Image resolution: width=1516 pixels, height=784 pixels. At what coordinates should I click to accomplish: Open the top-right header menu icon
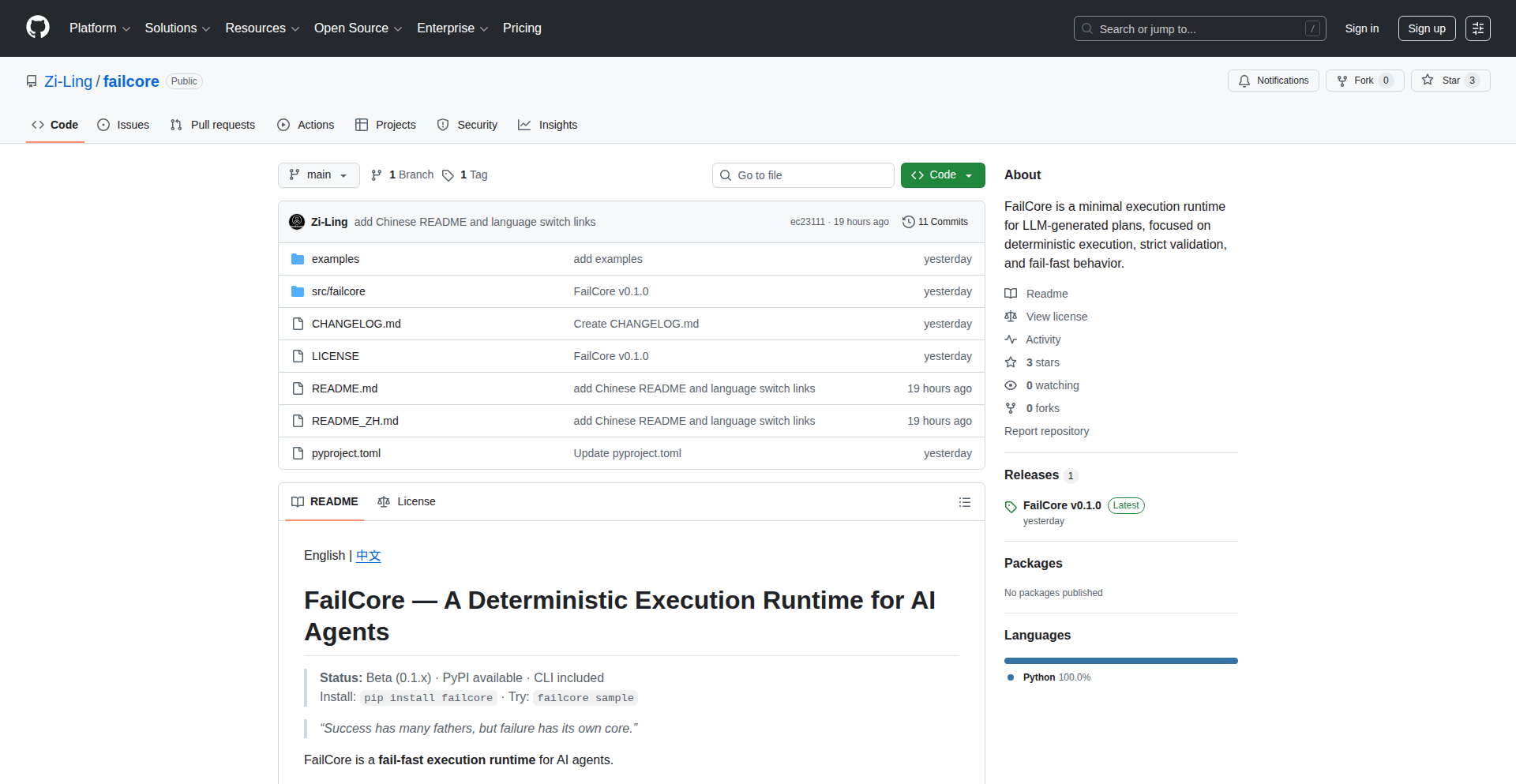(x=1477, y=28)
